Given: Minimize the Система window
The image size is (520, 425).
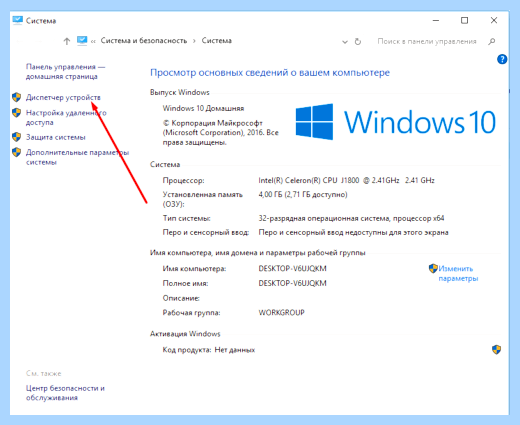Looking at the screenshot, I should coord(436,21).
